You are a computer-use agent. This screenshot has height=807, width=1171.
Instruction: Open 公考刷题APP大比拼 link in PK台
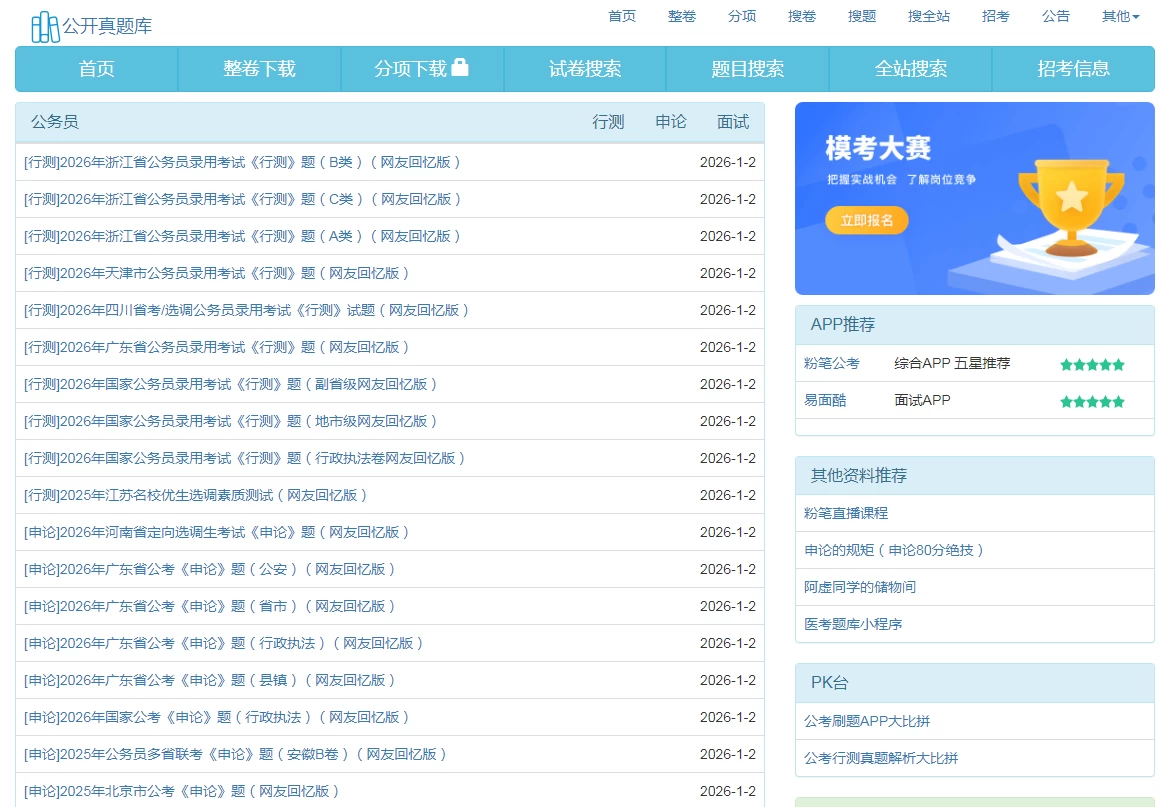(867, 721)
